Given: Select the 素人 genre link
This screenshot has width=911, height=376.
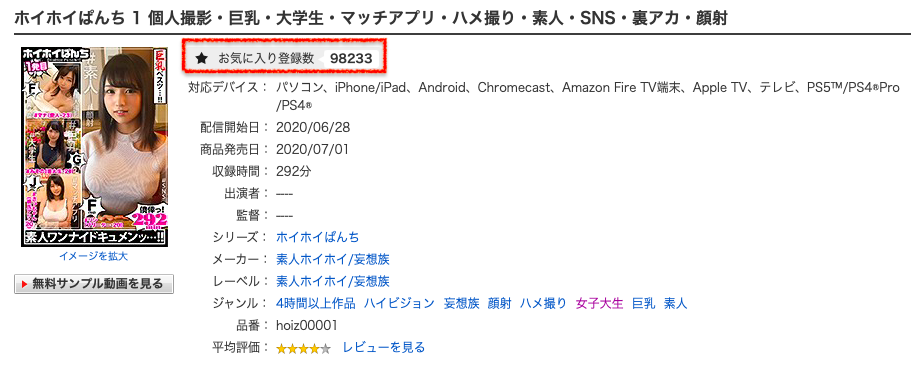Looking at the screenshot, I should [675, 303].
